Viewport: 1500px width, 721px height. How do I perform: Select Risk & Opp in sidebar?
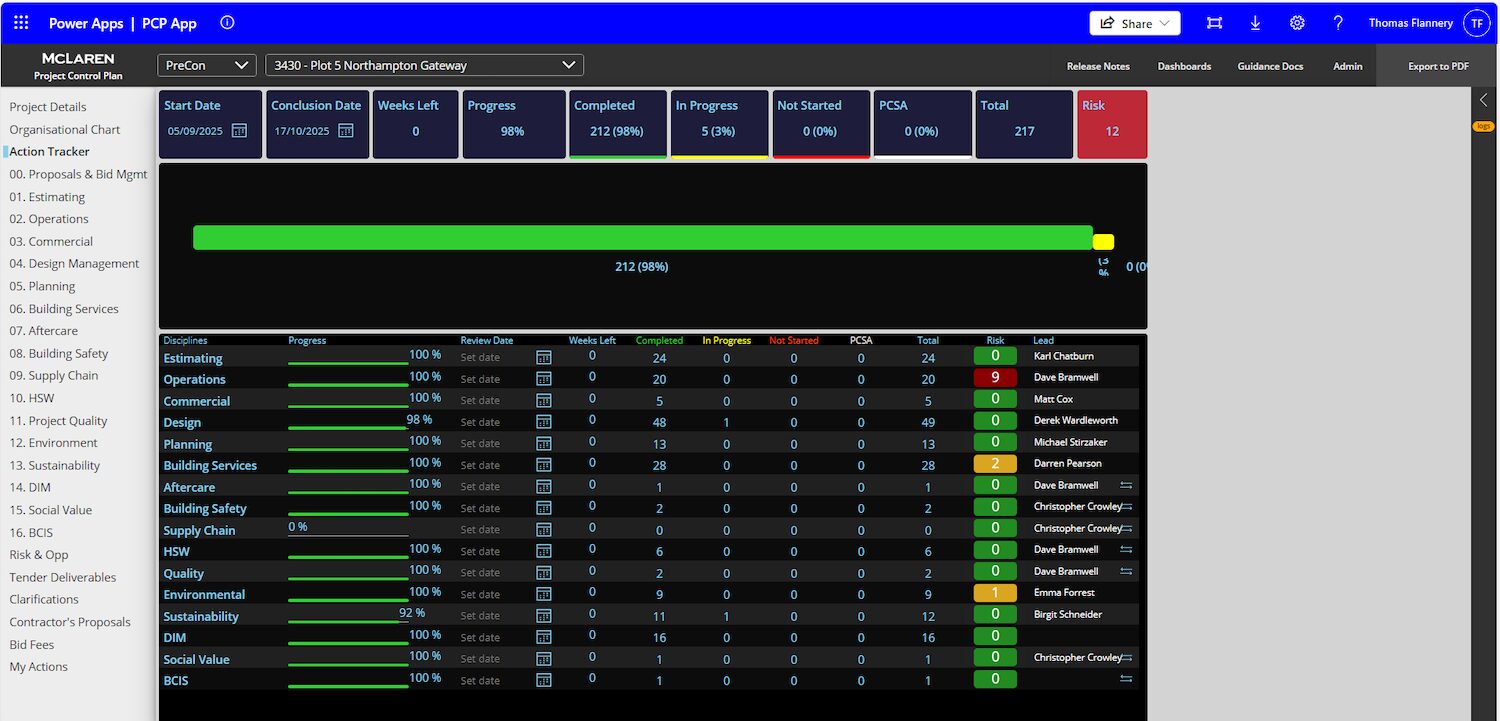pos(39,555)
